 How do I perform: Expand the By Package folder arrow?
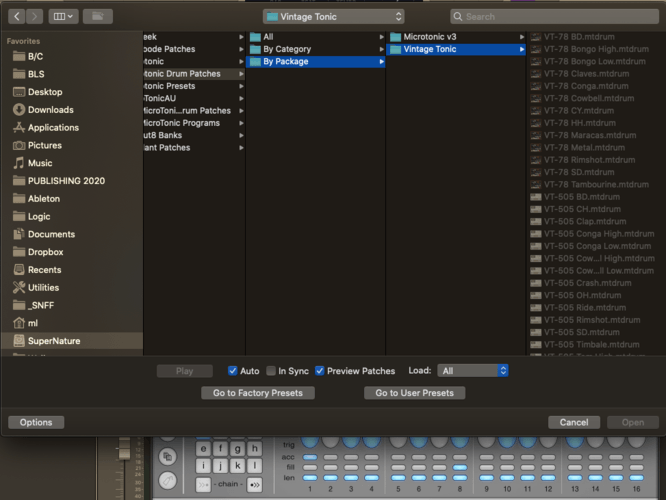click(381, 62)
